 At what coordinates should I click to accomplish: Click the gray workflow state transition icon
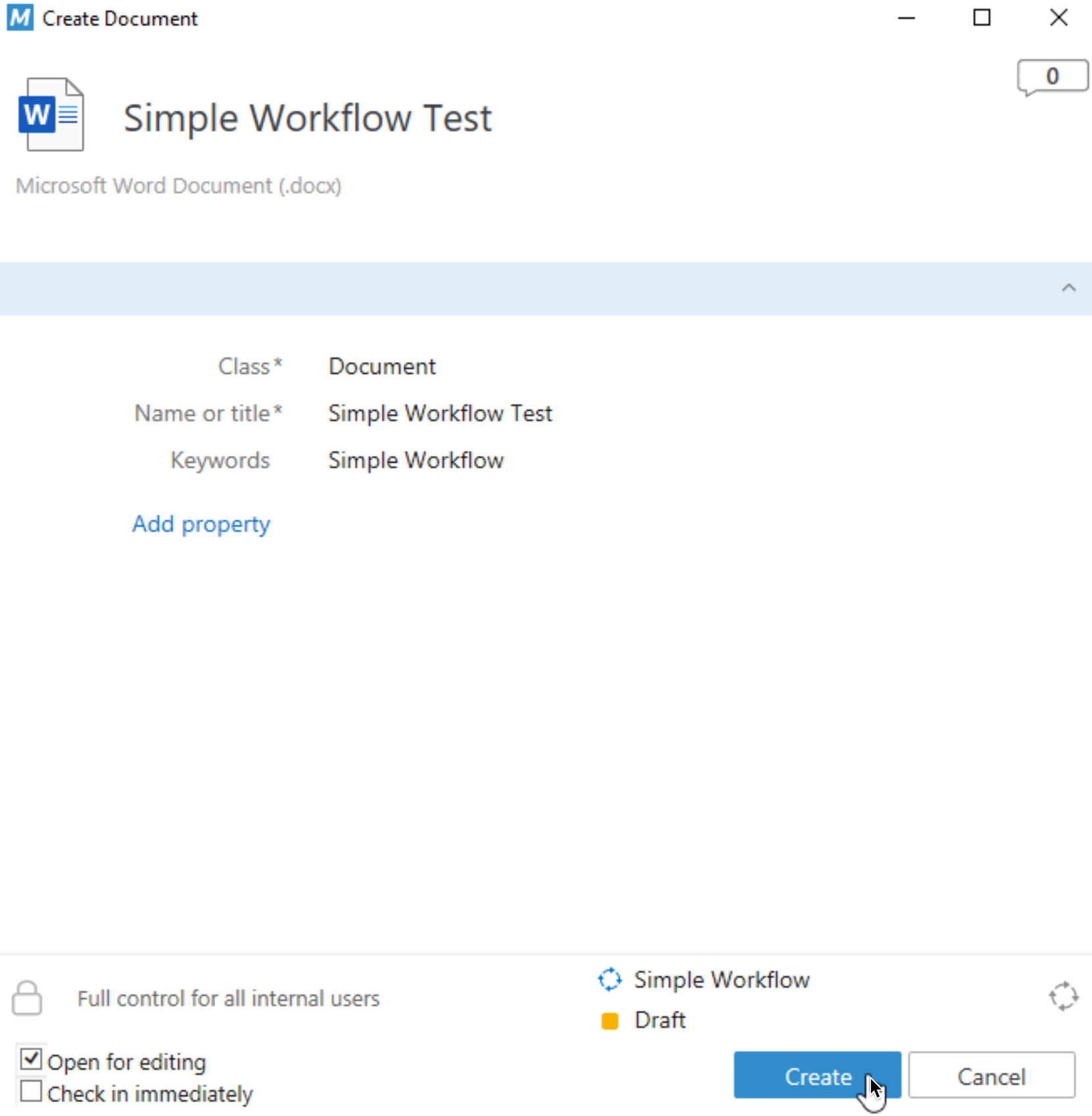coord(1063,996)
